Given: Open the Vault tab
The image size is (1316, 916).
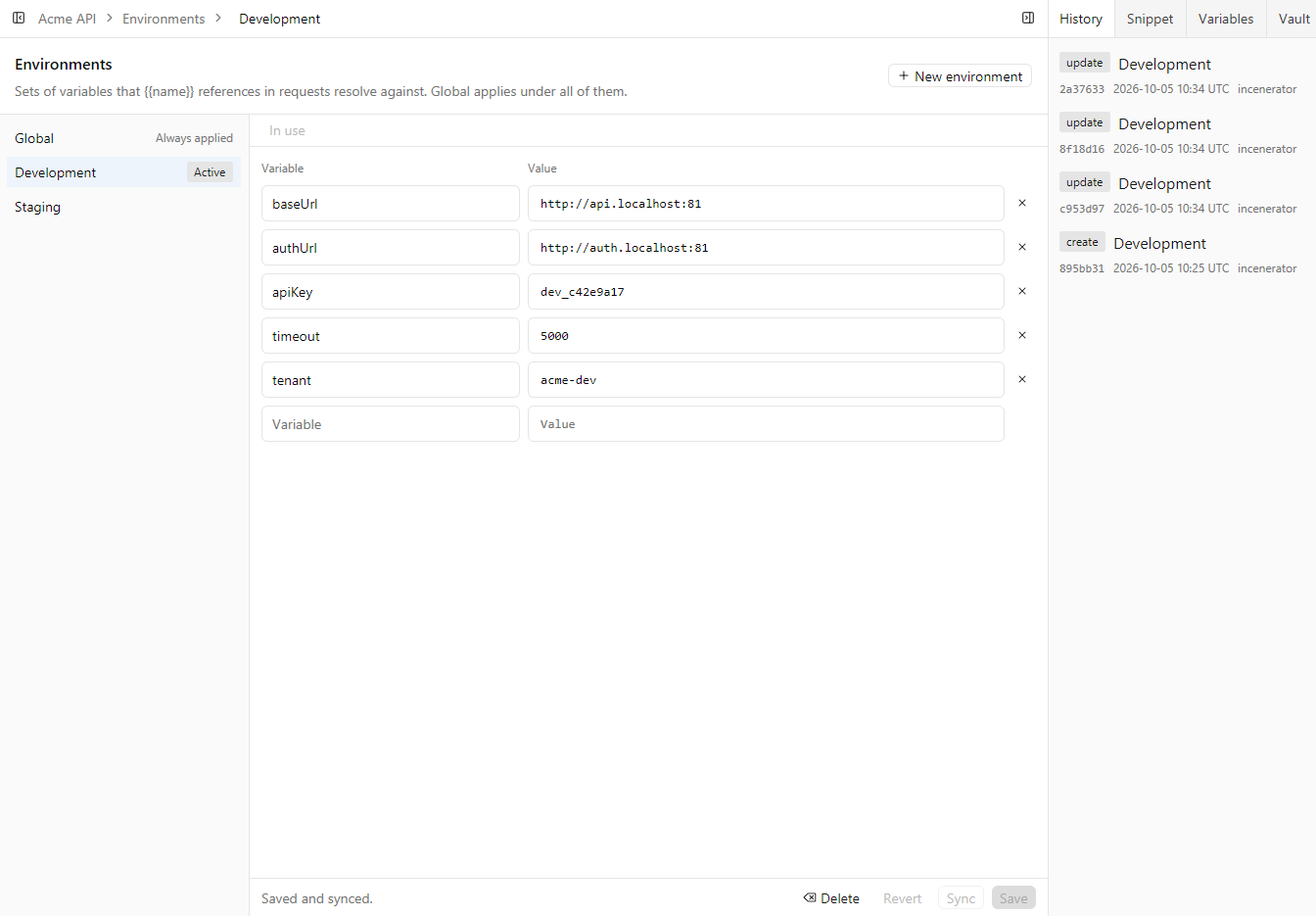Looking at the screenshot, I should pos(1293,19).
